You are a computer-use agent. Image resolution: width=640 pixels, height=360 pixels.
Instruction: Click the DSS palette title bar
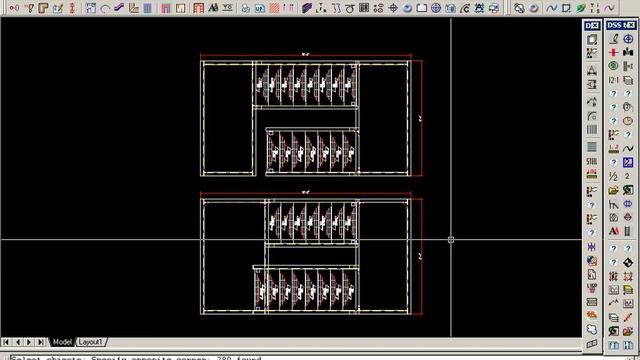pyautogui.click(x=621, y=25)
